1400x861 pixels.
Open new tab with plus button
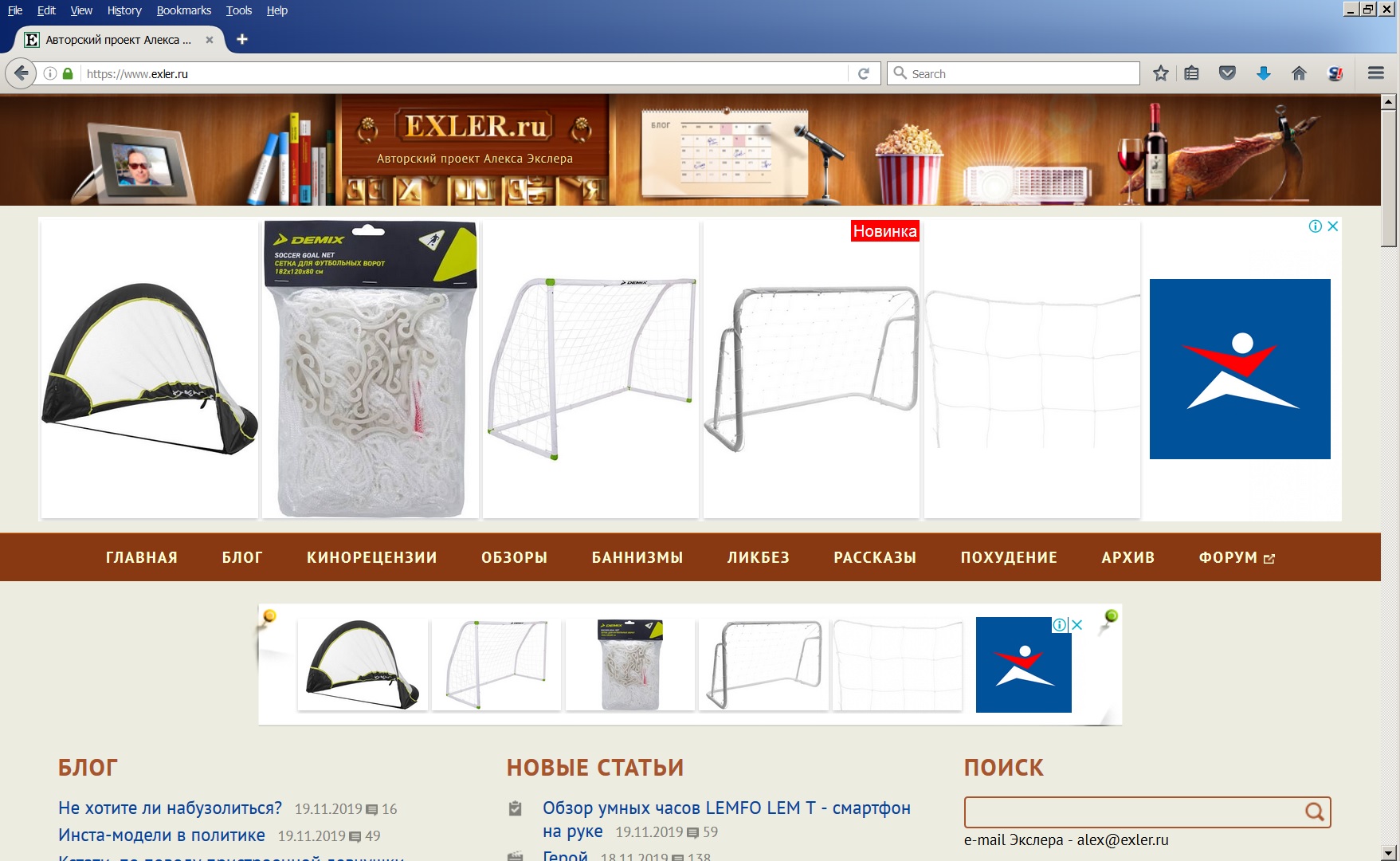click(x=242, y=39)
